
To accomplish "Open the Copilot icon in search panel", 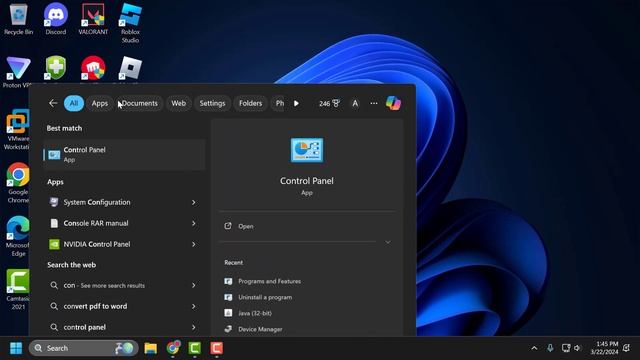I will coord(393,103).
